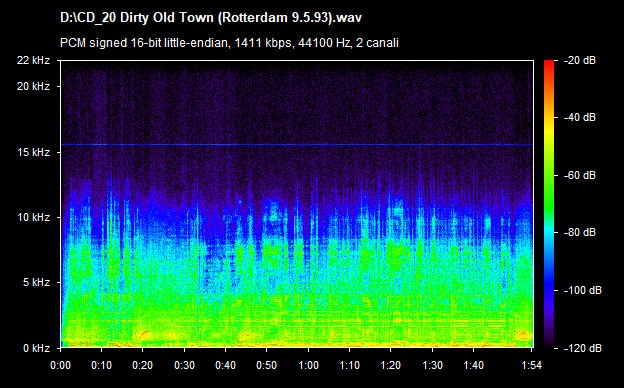Image resolution: width=624 pixels, height=388 pixels.
Task: Click the 0:30 time axis marker
Action: tap(184, 365)
